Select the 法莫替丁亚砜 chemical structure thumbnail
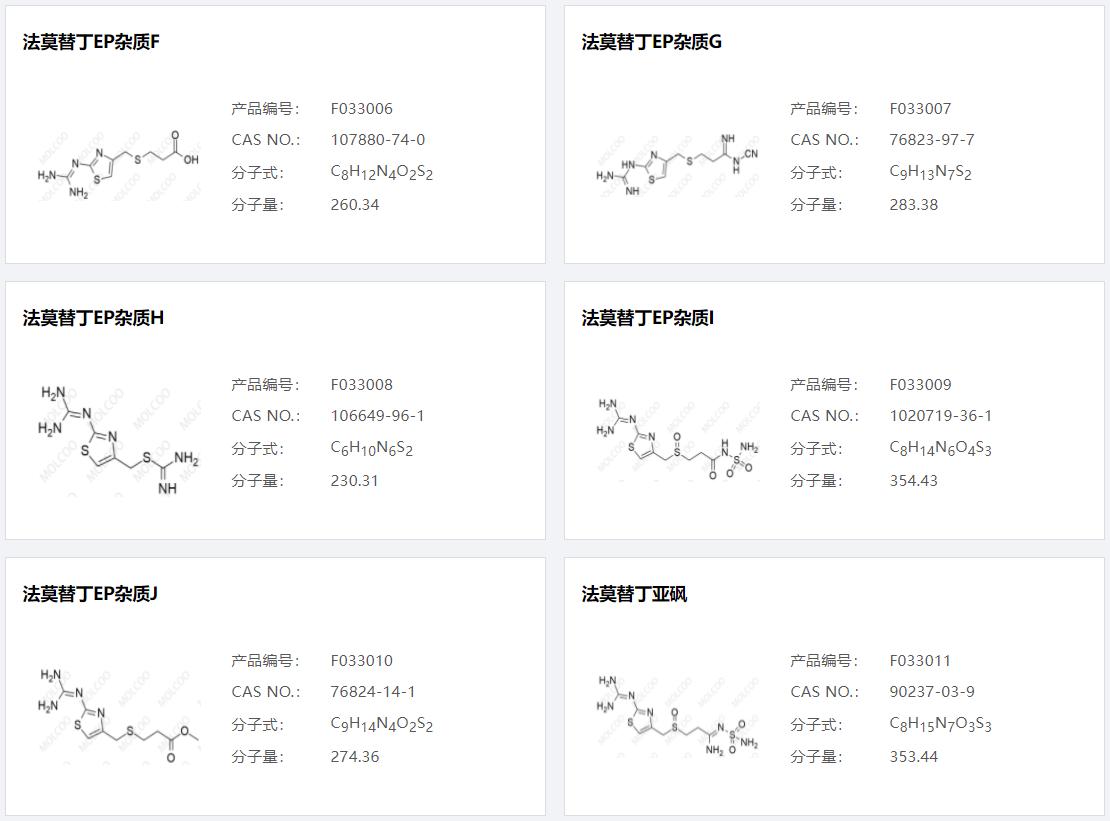 677,716
